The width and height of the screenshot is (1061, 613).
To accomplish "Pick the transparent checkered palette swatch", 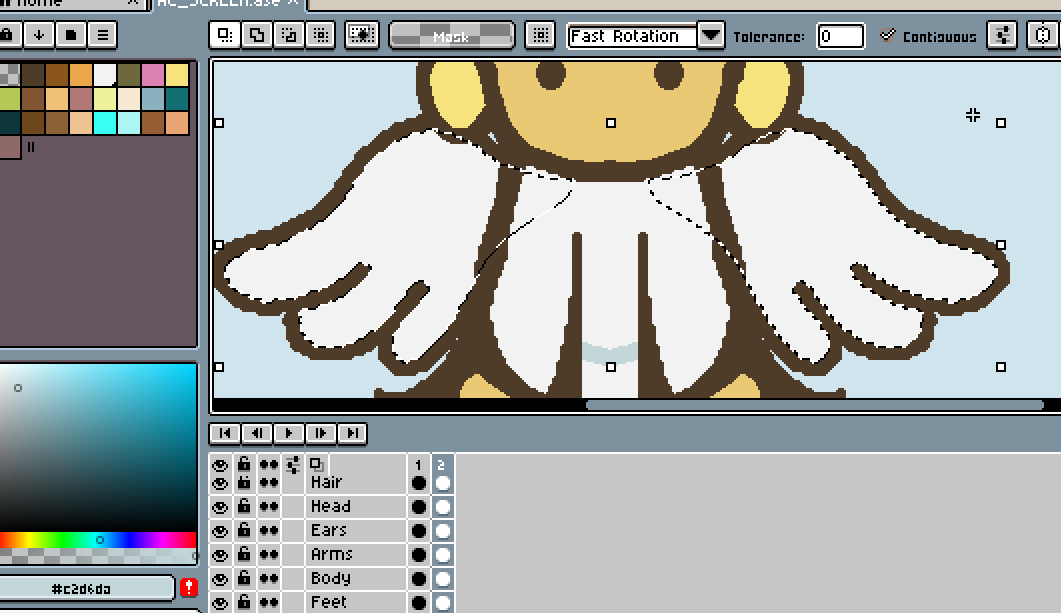I will (9, 74).
